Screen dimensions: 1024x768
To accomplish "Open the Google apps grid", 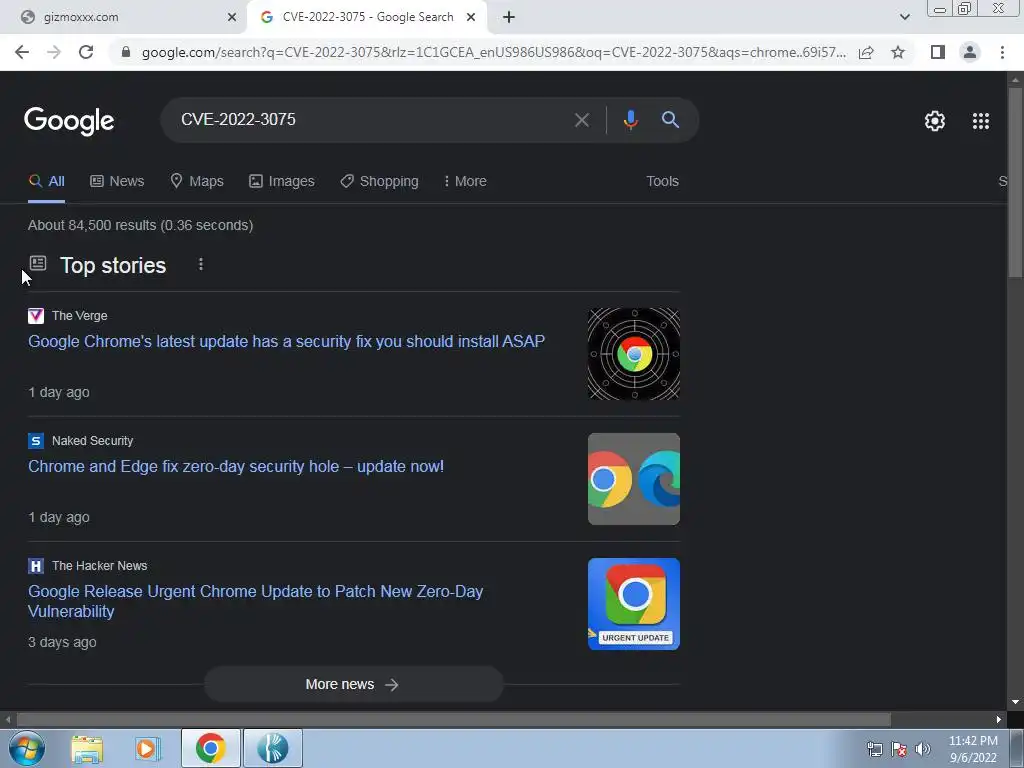I will point(980,121).
